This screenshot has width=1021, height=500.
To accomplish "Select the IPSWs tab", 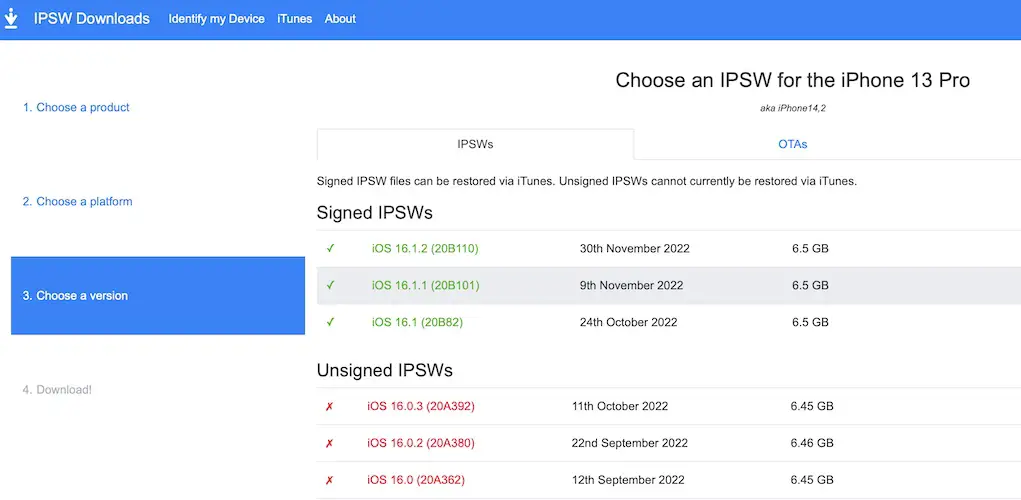I will (x=475, y=144).
